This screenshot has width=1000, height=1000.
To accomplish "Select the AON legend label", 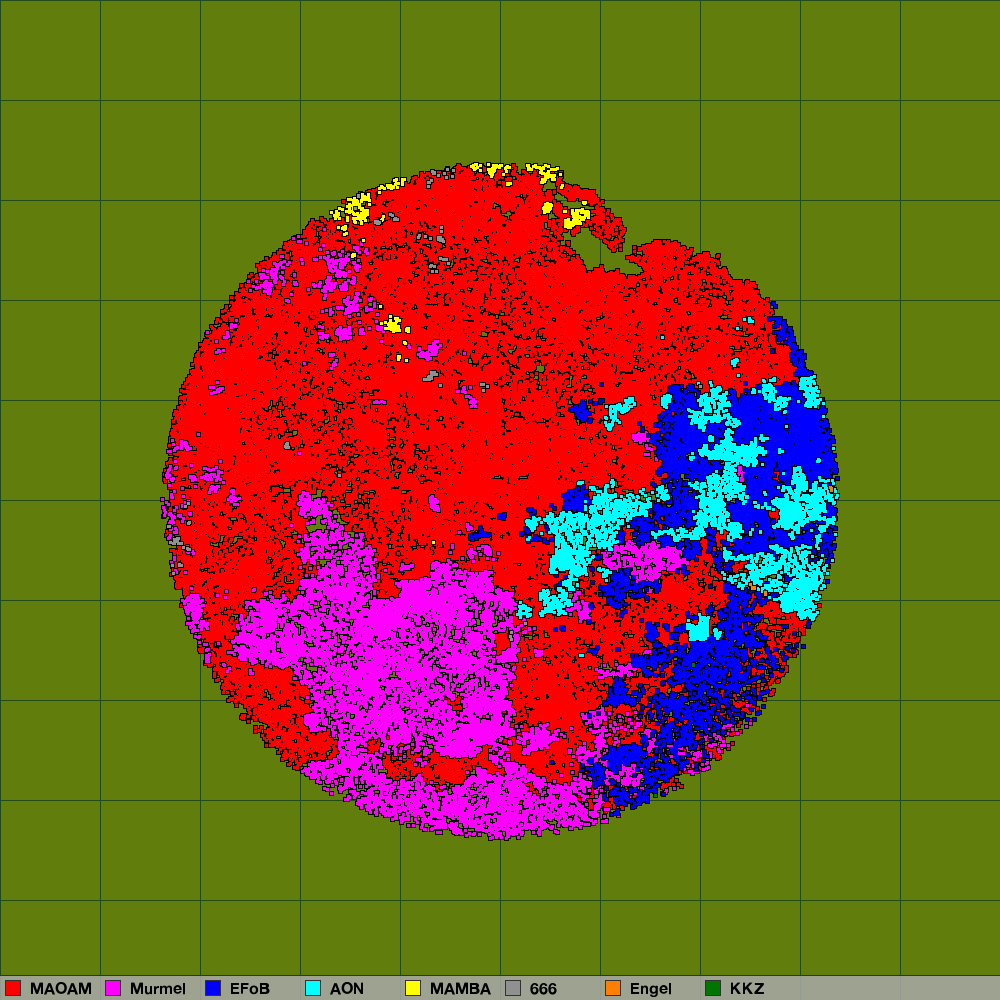I will pos(346,989).
